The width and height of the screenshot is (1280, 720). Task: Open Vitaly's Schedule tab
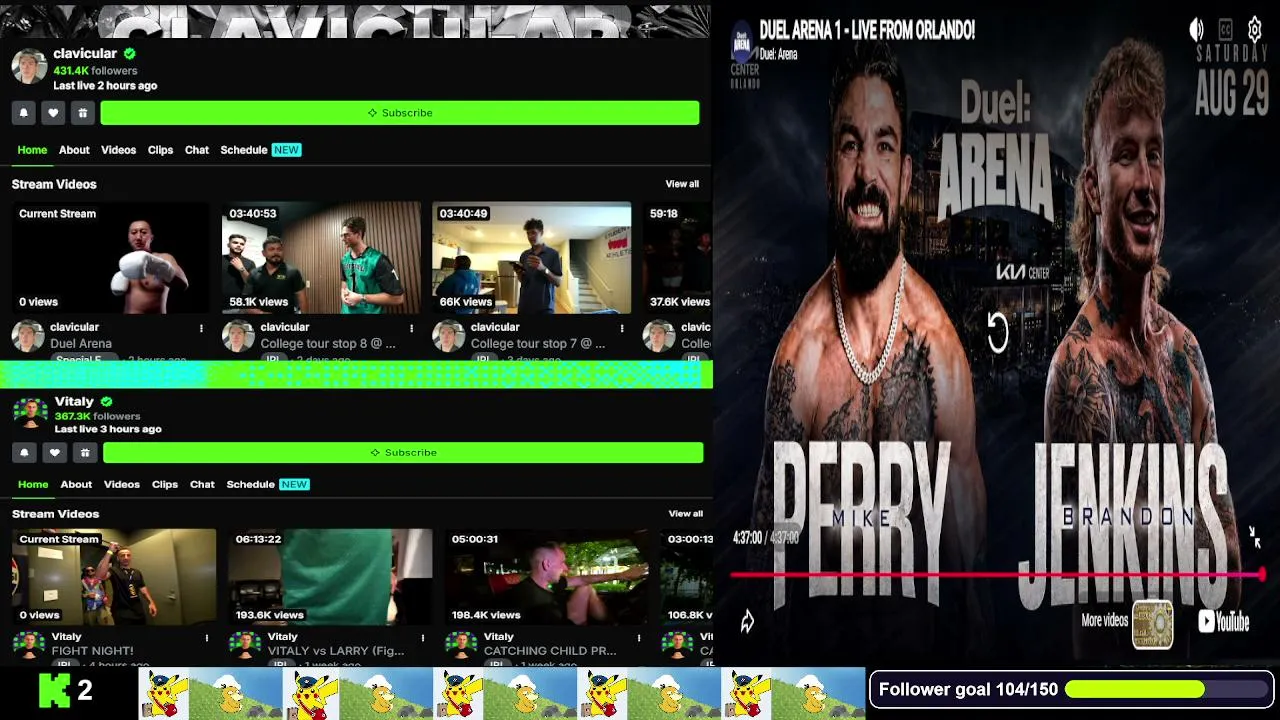click(x=267, y=484)
